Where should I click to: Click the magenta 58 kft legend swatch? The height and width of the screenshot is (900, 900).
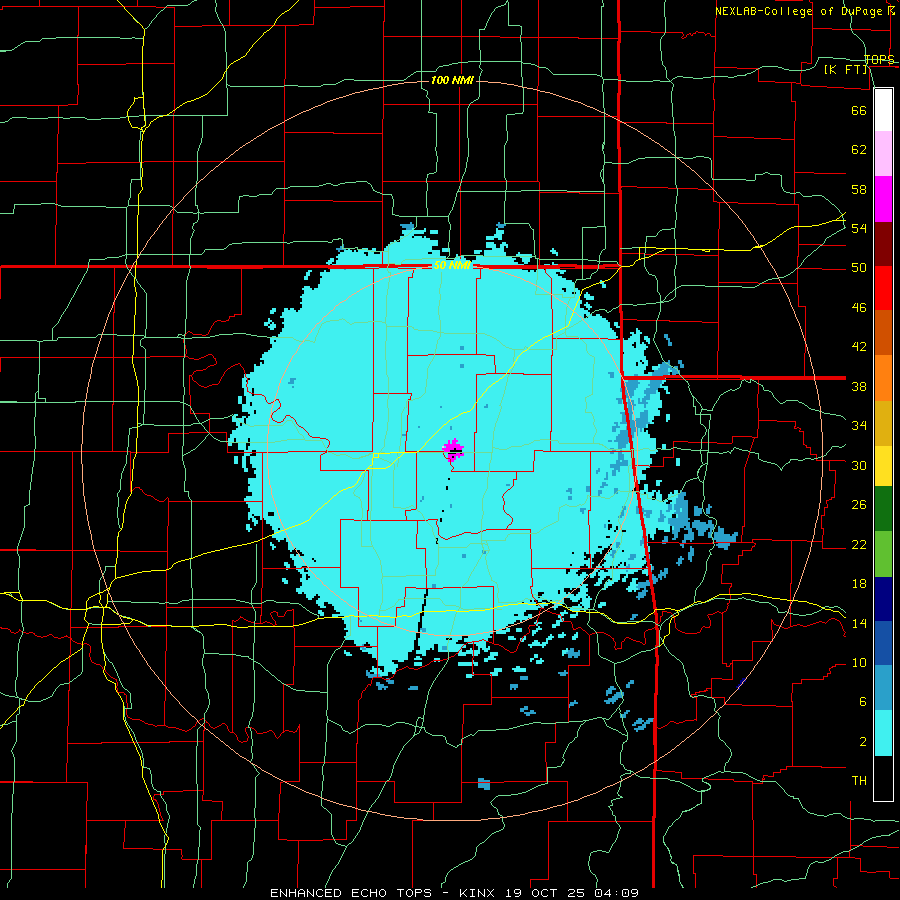(883, 199)
